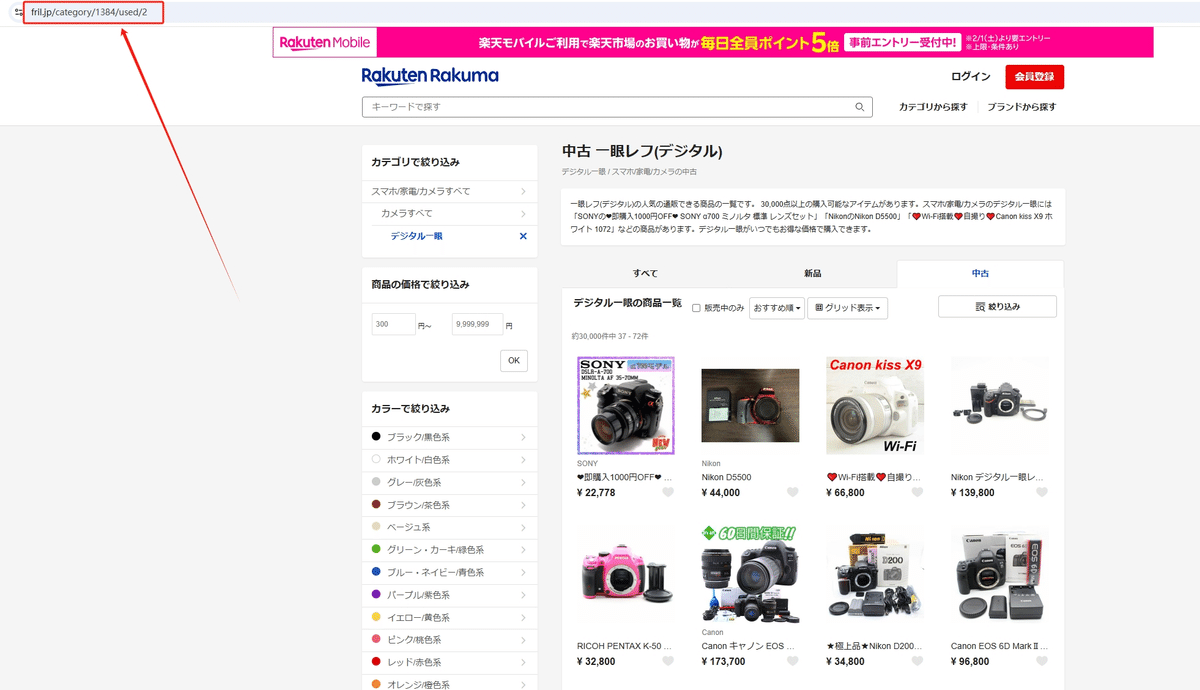The image size is (1200, 690).
Task: Select the 中古 tab
Action: (980, 273)
